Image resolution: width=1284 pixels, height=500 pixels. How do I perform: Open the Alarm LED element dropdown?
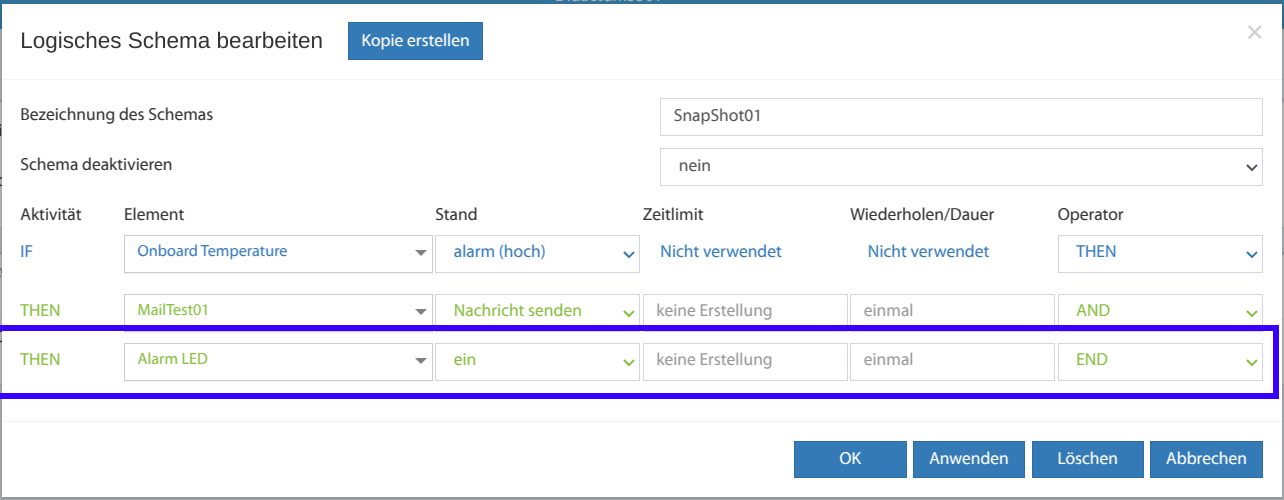coord(277,361)
